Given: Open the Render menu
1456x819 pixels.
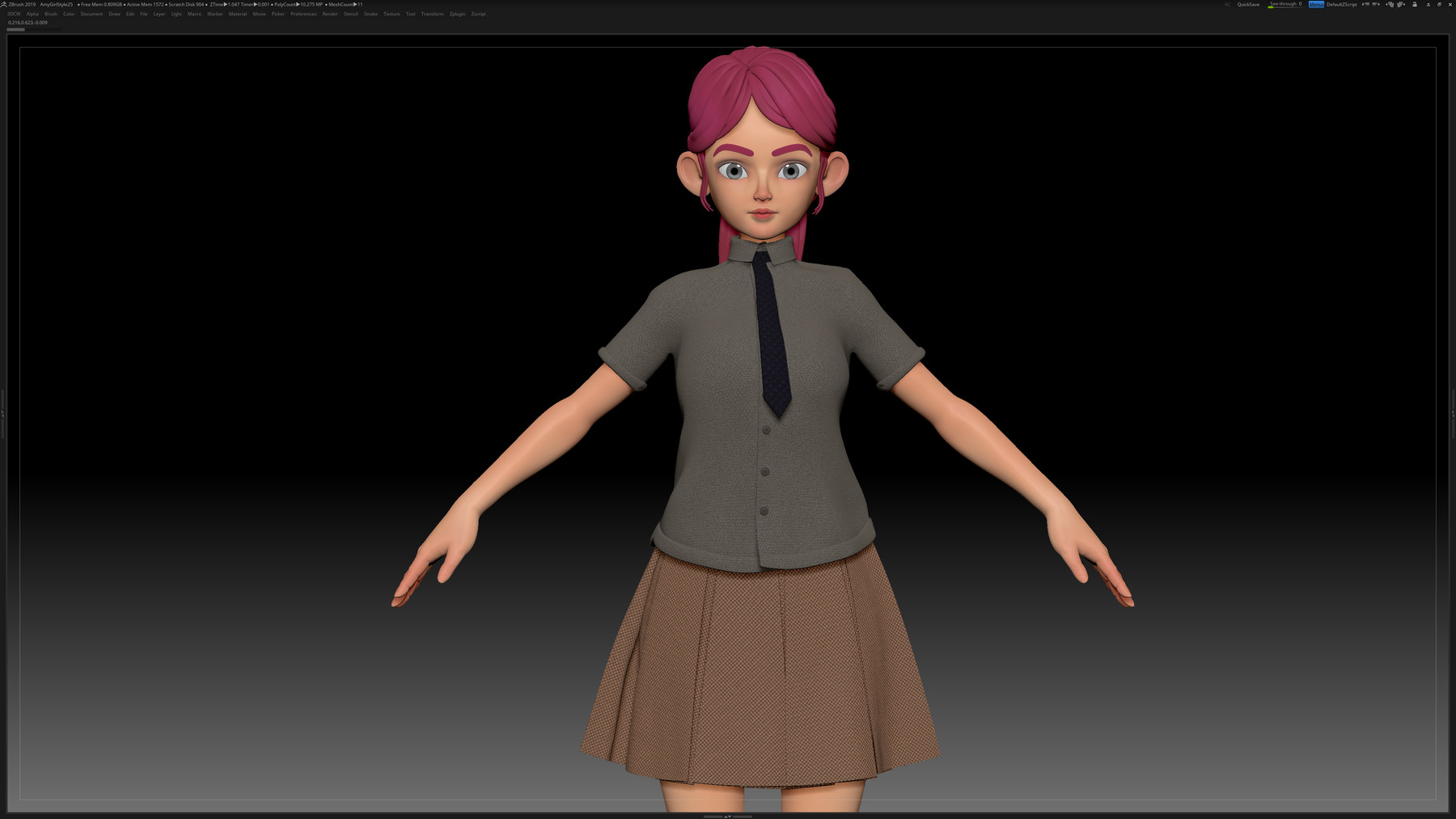Looking at the screenshot, I should 328,14.
